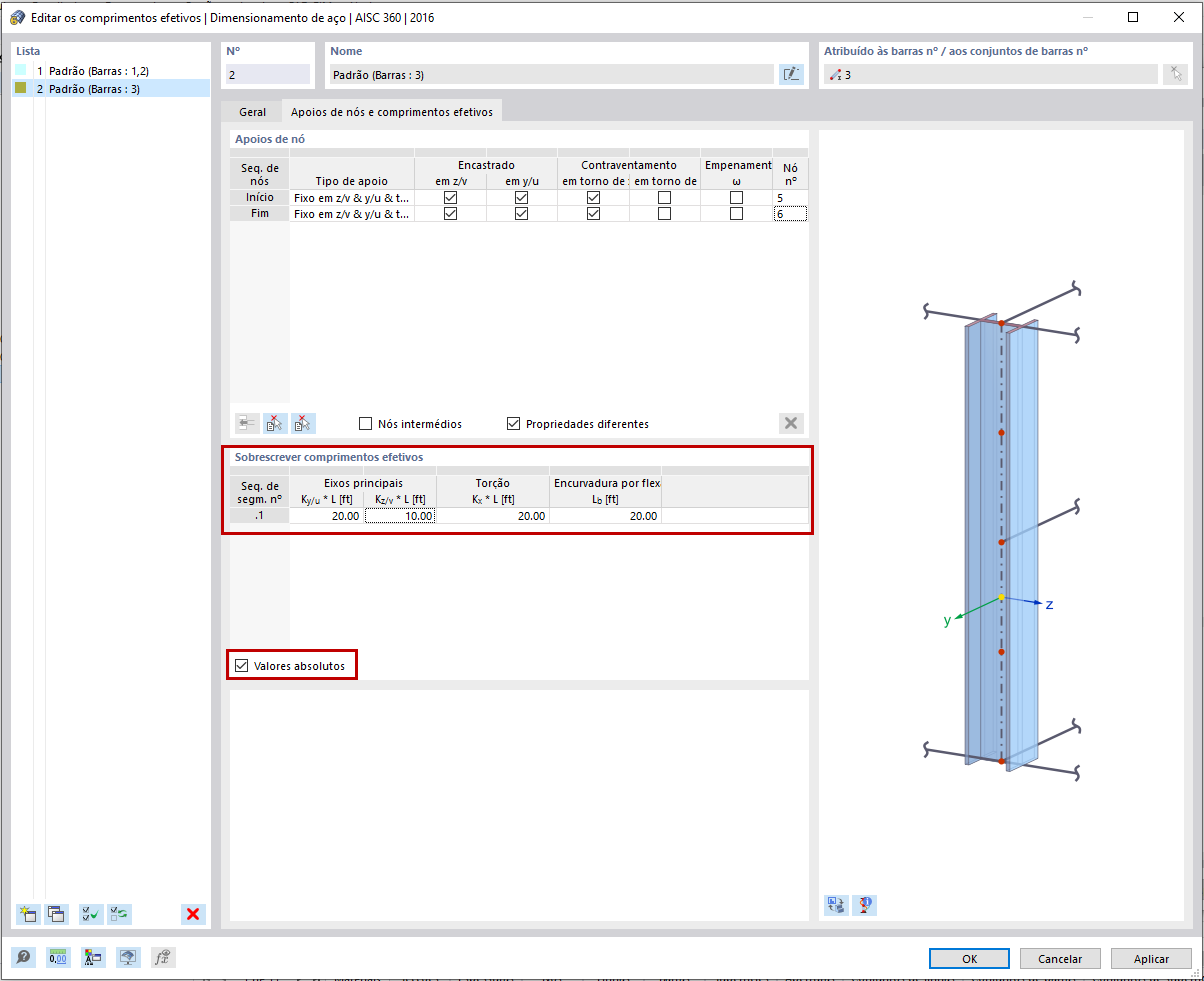Disable the Propriedades diferentes checkbox
Image resolution: width=1204 pixels, height=981 pixels.
click(x=514, y=423)
